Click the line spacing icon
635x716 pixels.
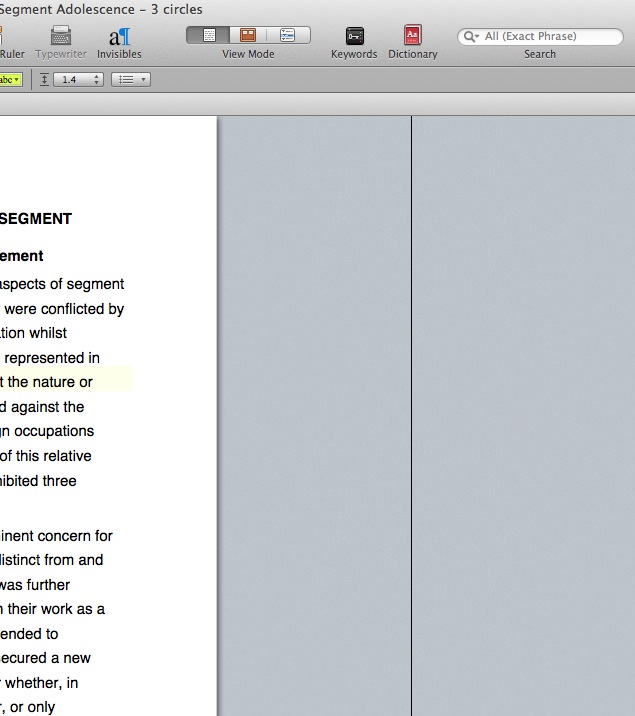click(45, 79)
